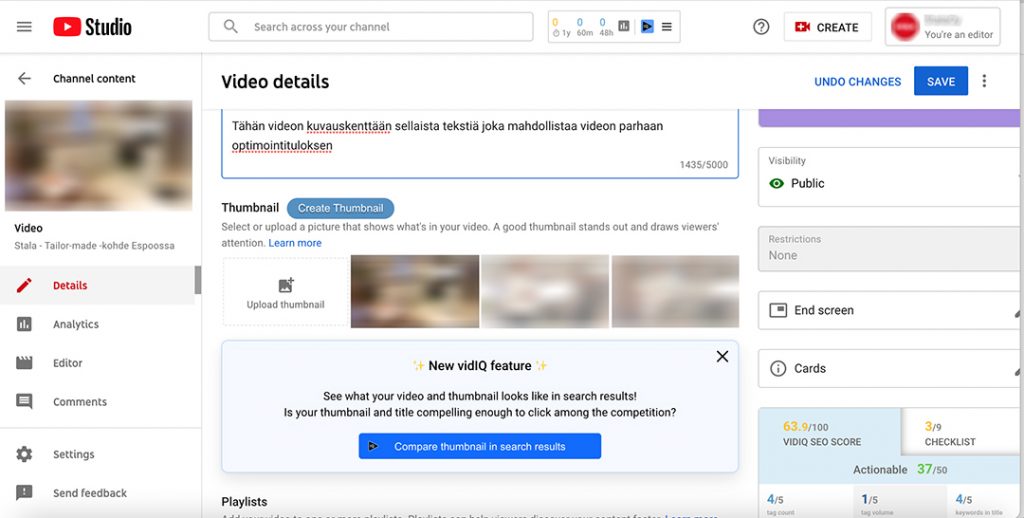1024x518 pixels.
Task: Click UNDO CHANGES
Action: point(857,82)
